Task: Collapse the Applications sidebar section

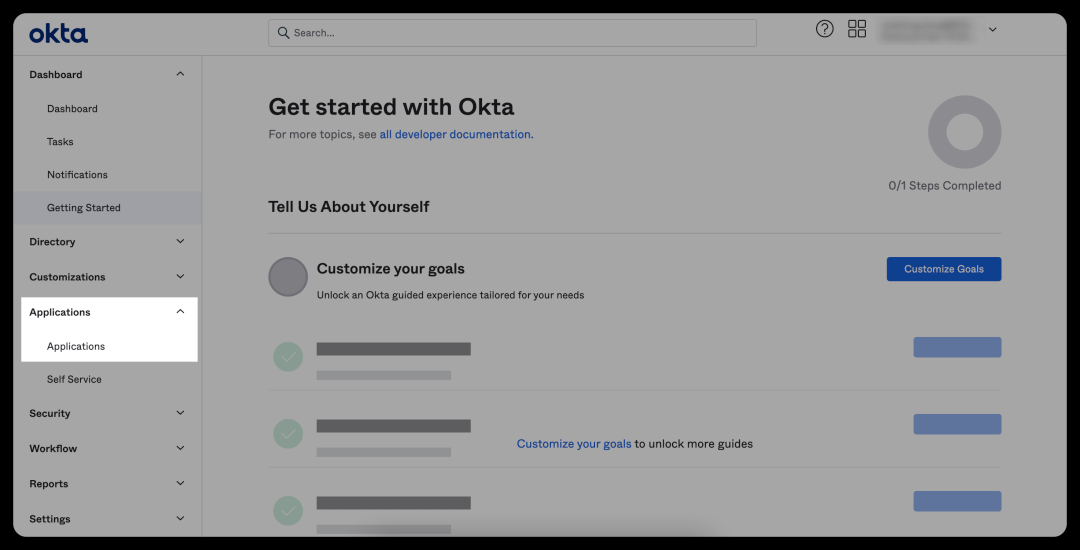Action: [180, 312]
